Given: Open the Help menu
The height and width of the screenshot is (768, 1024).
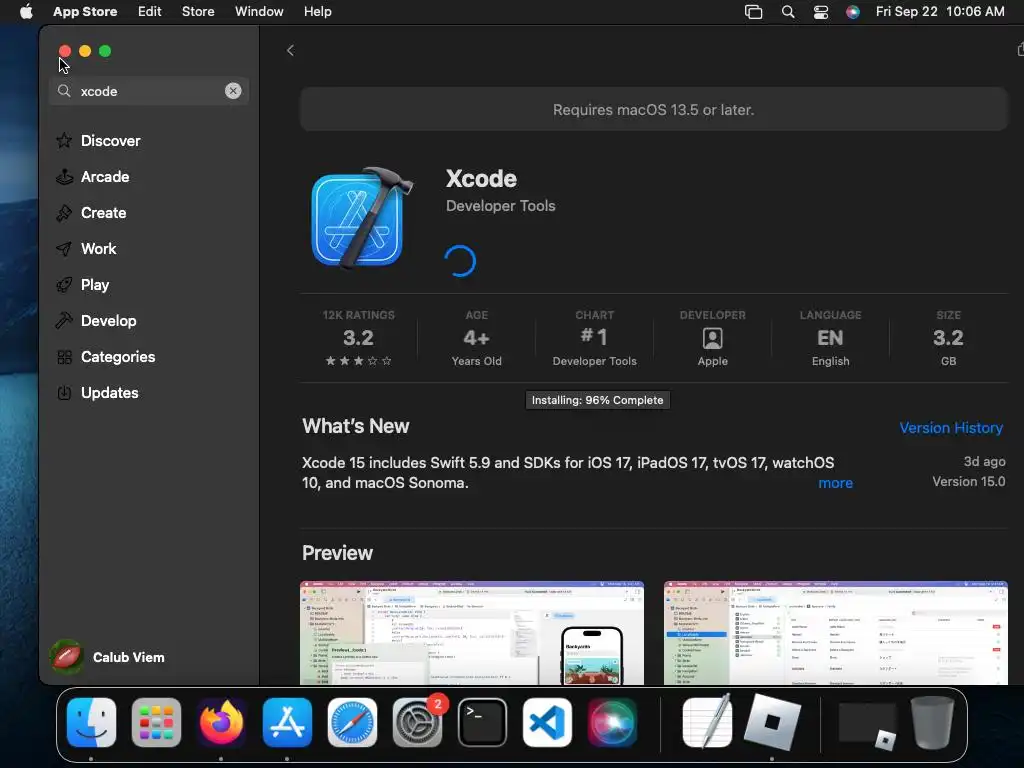Looking at the screenshot, I should [317, 11].
